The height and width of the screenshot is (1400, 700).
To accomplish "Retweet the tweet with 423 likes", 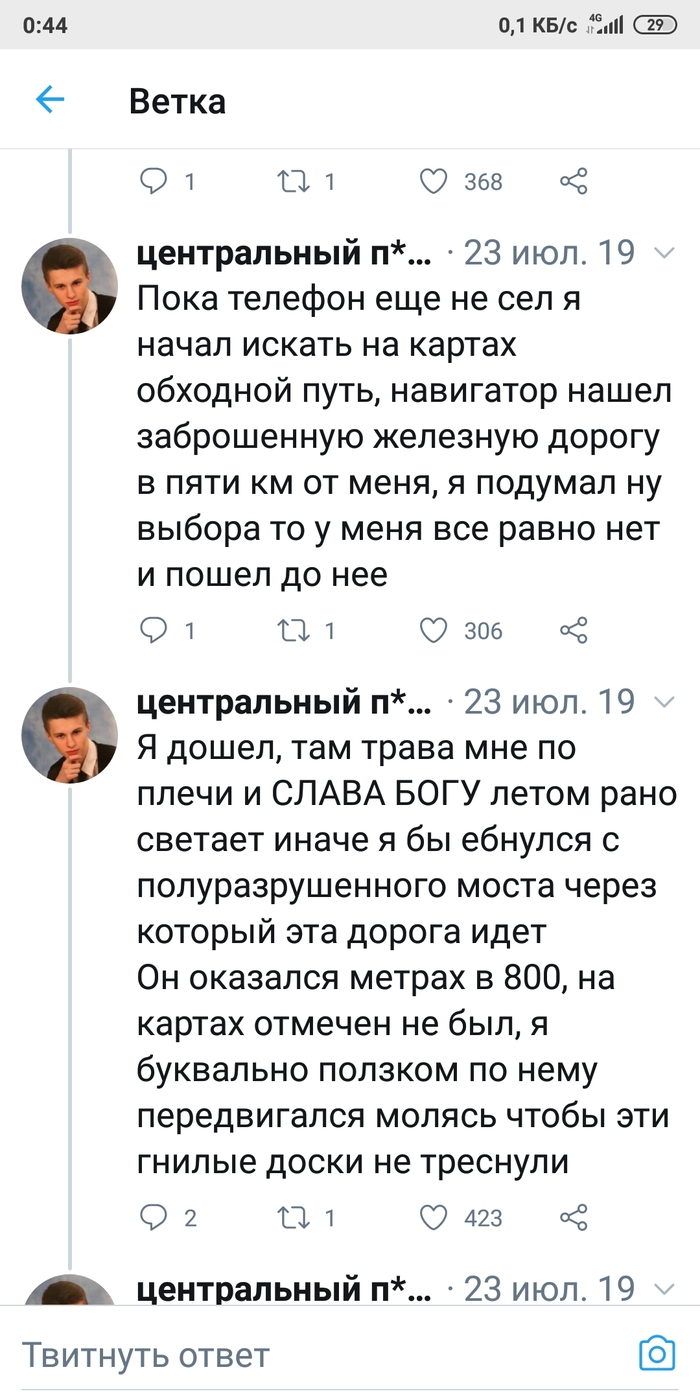I will (294, 1217).
